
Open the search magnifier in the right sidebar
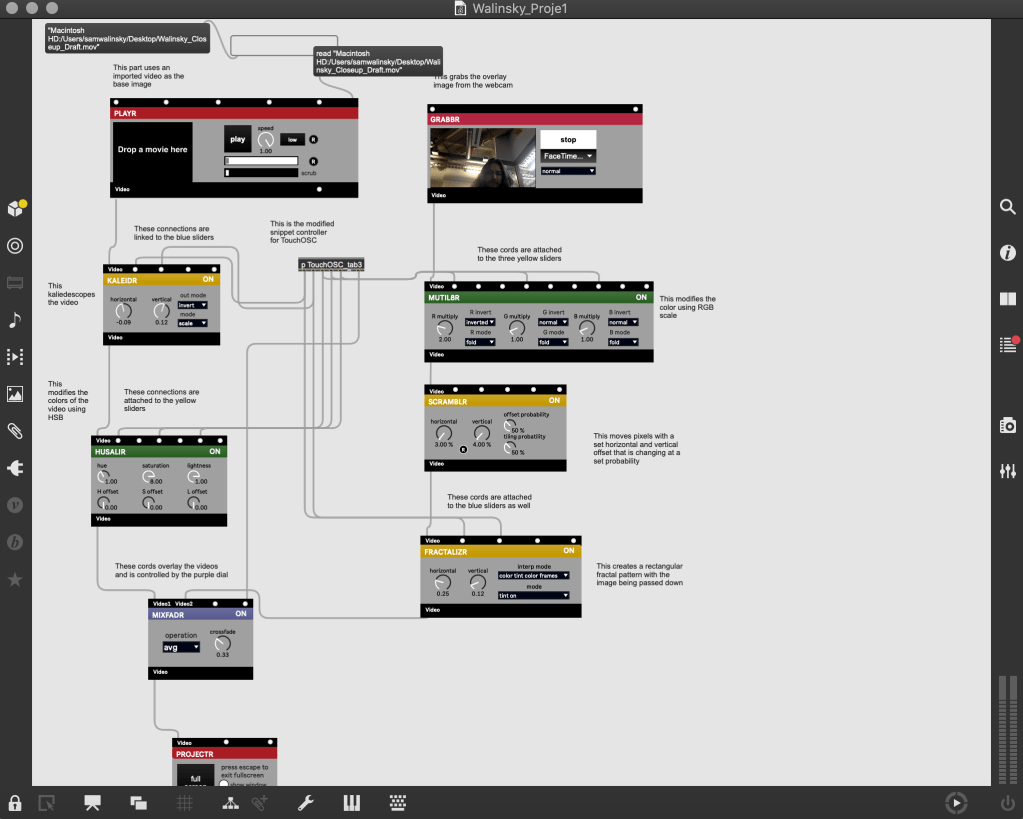pos(1007,206)
